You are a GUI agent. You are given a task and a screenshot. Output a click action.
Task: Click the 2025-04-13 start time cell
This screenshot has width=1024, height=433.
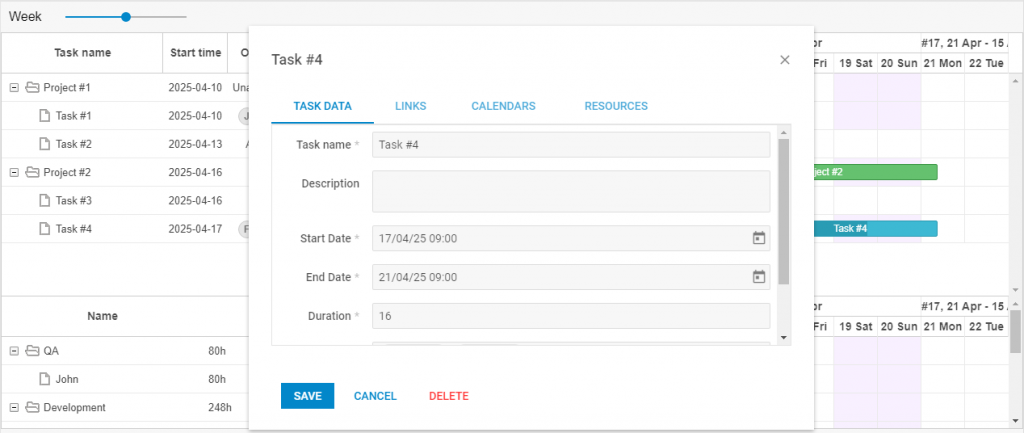click(x=195, y=144)
